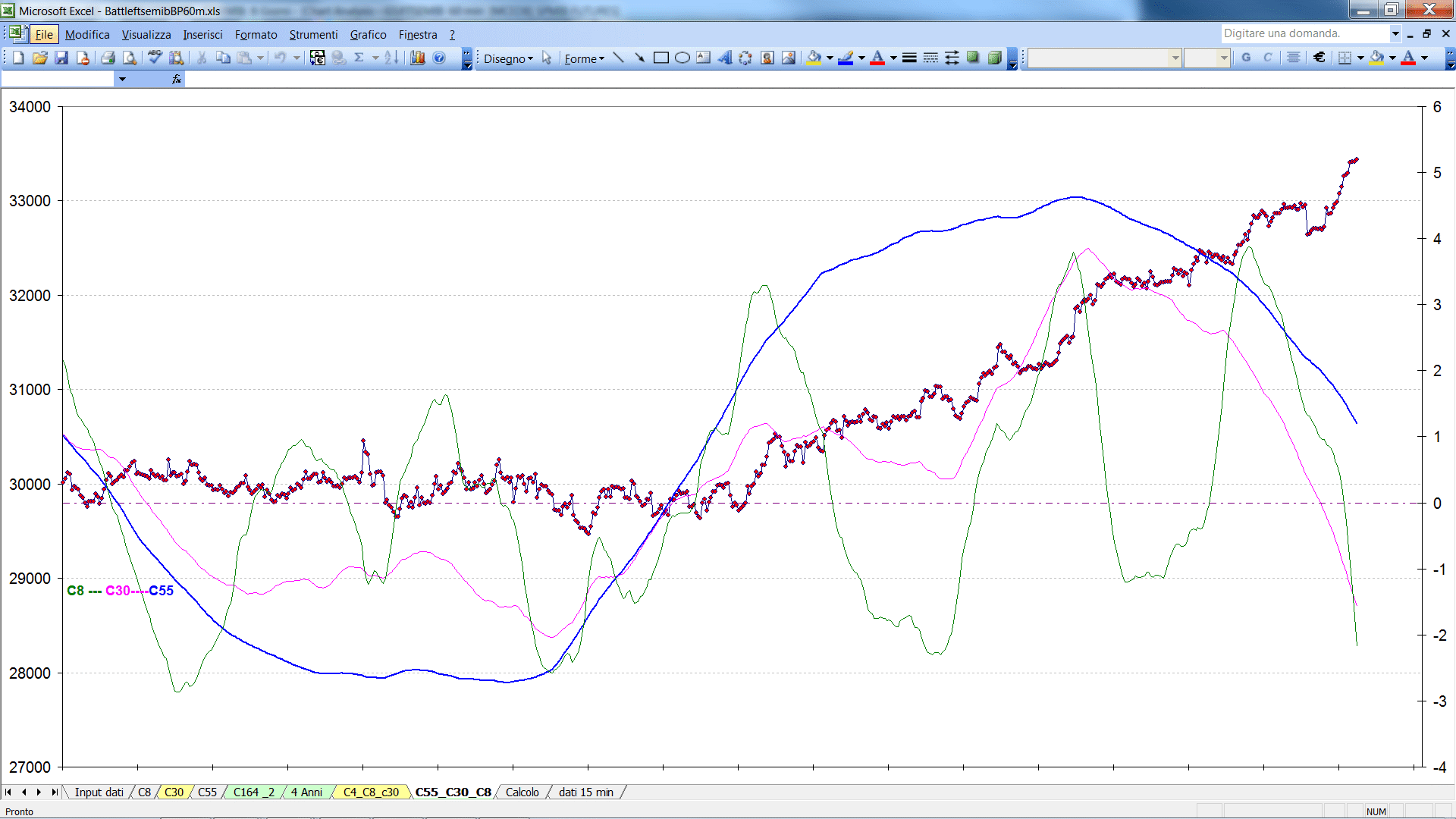Open Shadow Style settings
This screenshot has height=819, width=1456.
point(973,58)
